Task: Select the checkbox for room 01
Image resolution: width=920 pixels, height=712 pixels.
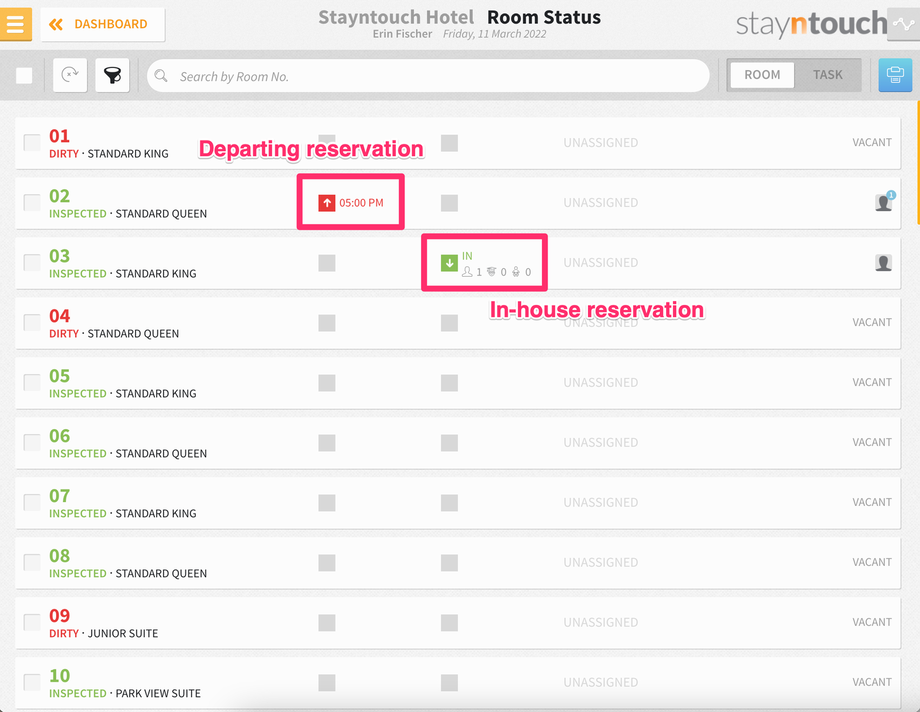Action: pos(32,143)
